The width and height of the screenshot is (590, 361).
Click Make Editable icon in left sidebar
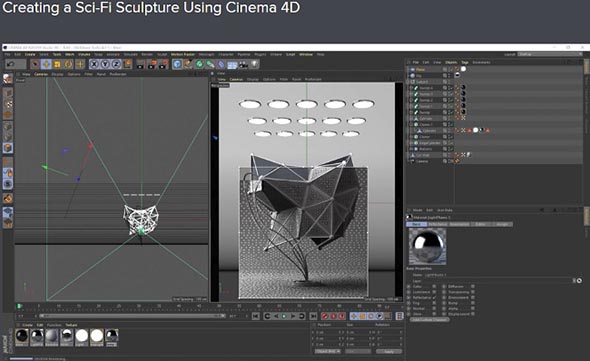8,79
